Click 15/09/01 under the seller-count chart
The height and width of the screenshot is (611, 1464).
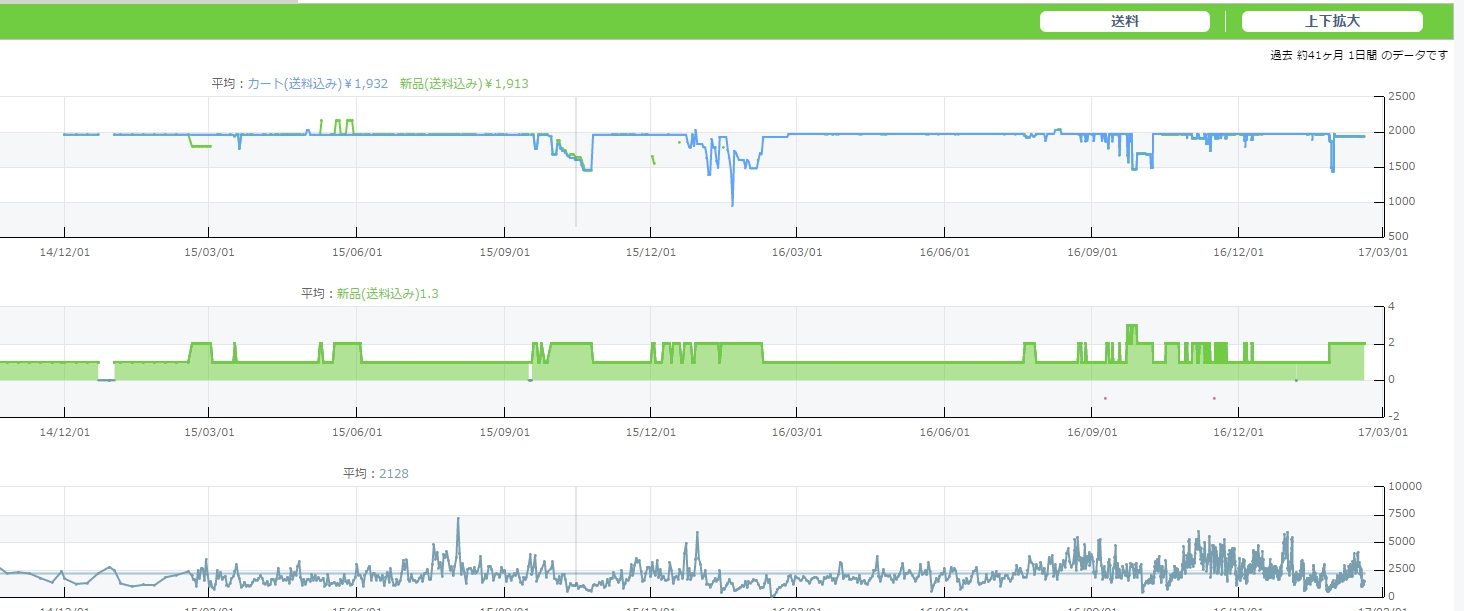[504, 433]
